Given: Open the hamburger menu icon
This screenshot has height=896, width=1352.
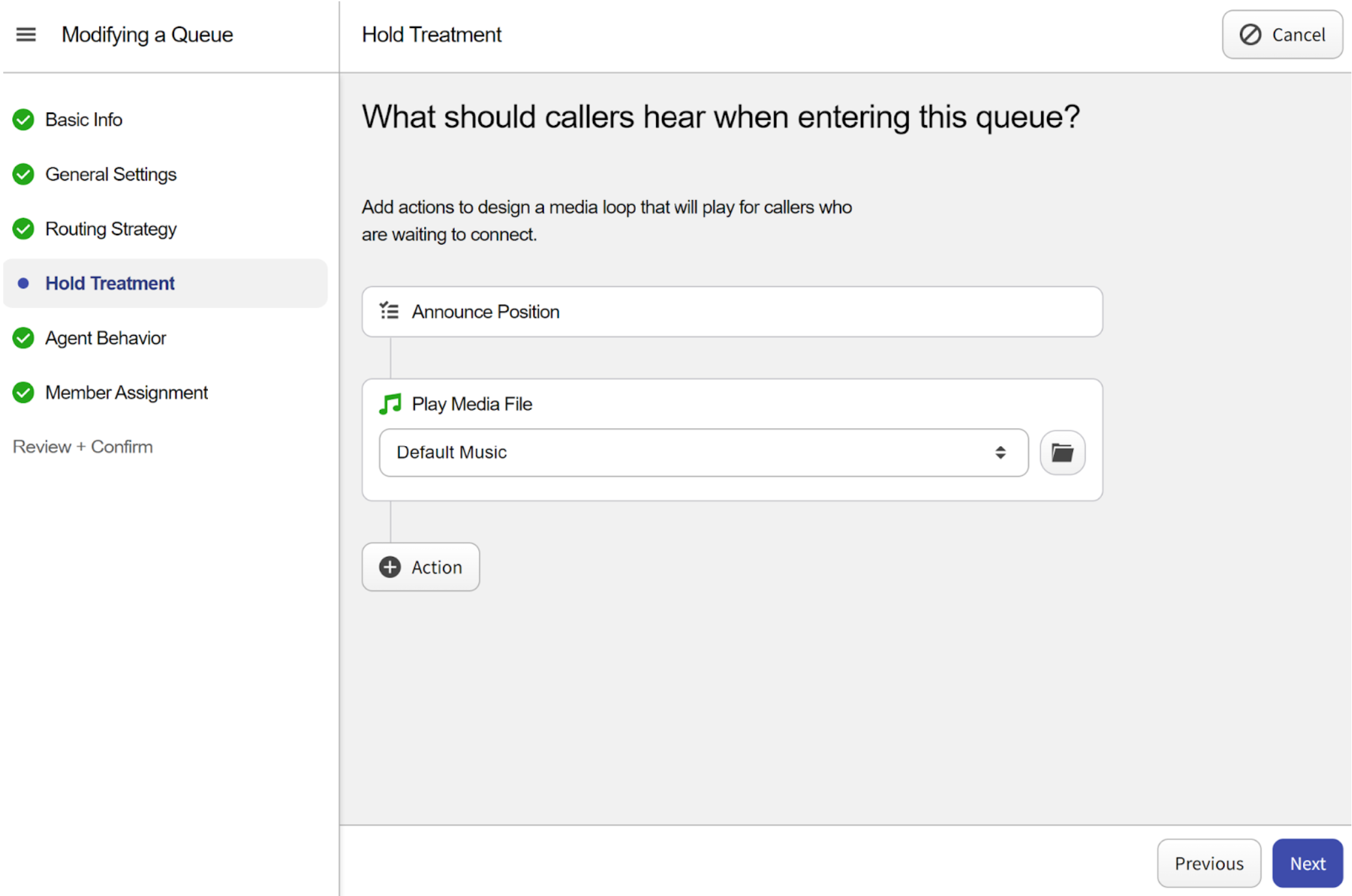Looking at the screenshot, I should pos(26,35).
